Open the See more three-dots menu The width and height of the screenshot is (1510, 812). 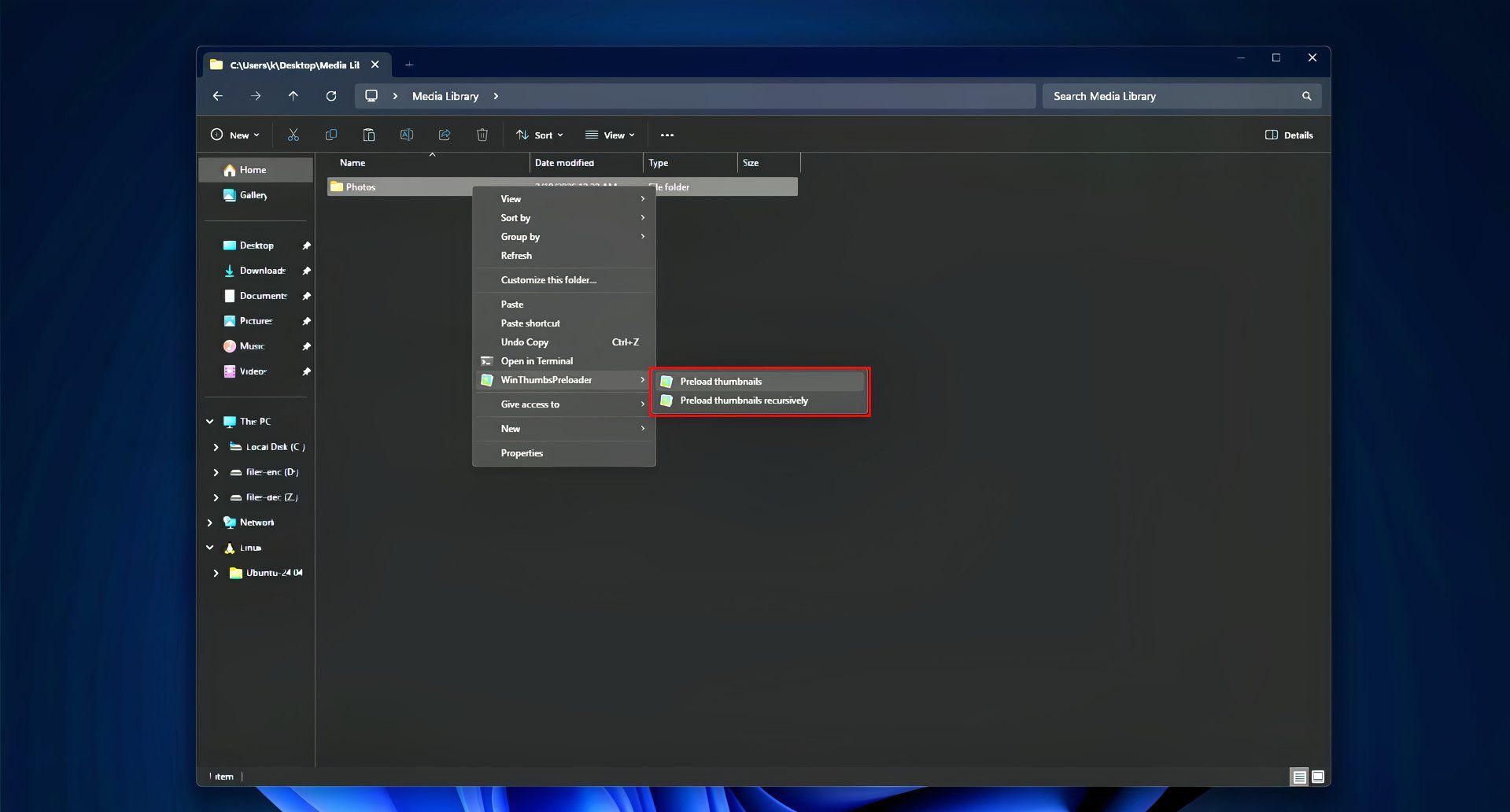(x=667, y=135)
